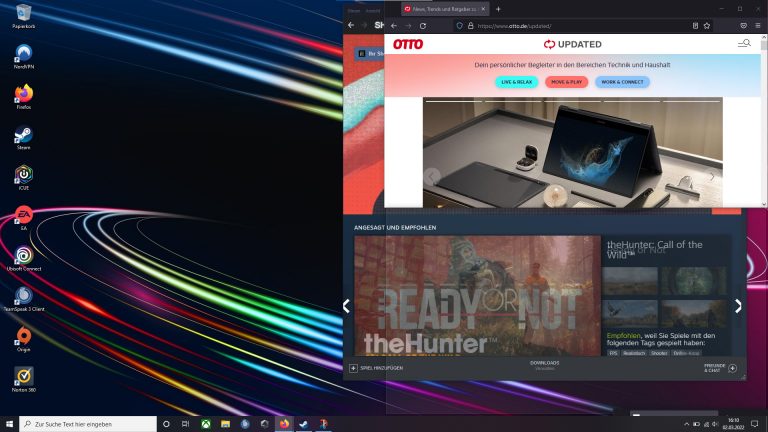Screen dimensions: 768x432
Task: Open Ubisoft Connect desktop shortcut
Action: 23,257
